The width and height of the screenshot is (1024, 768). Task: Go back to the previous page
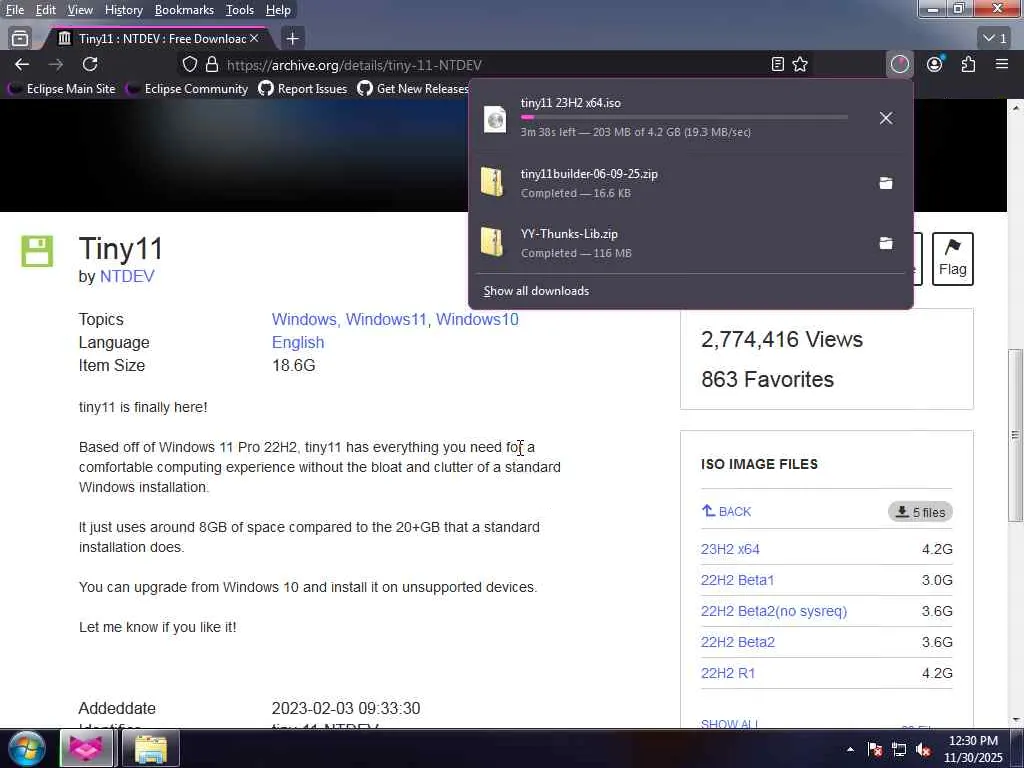coord(22,64)
